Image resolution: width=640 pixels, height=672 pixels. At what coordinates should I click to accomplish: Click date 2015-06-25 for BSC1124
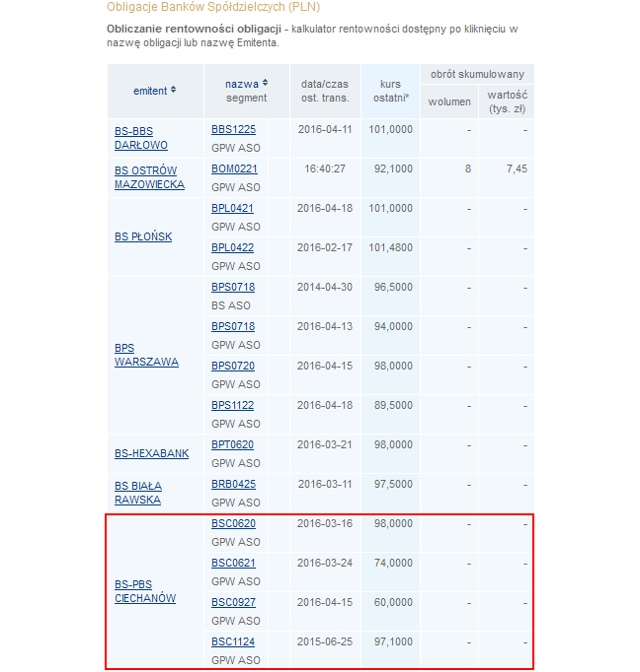(x=325, y=642)
